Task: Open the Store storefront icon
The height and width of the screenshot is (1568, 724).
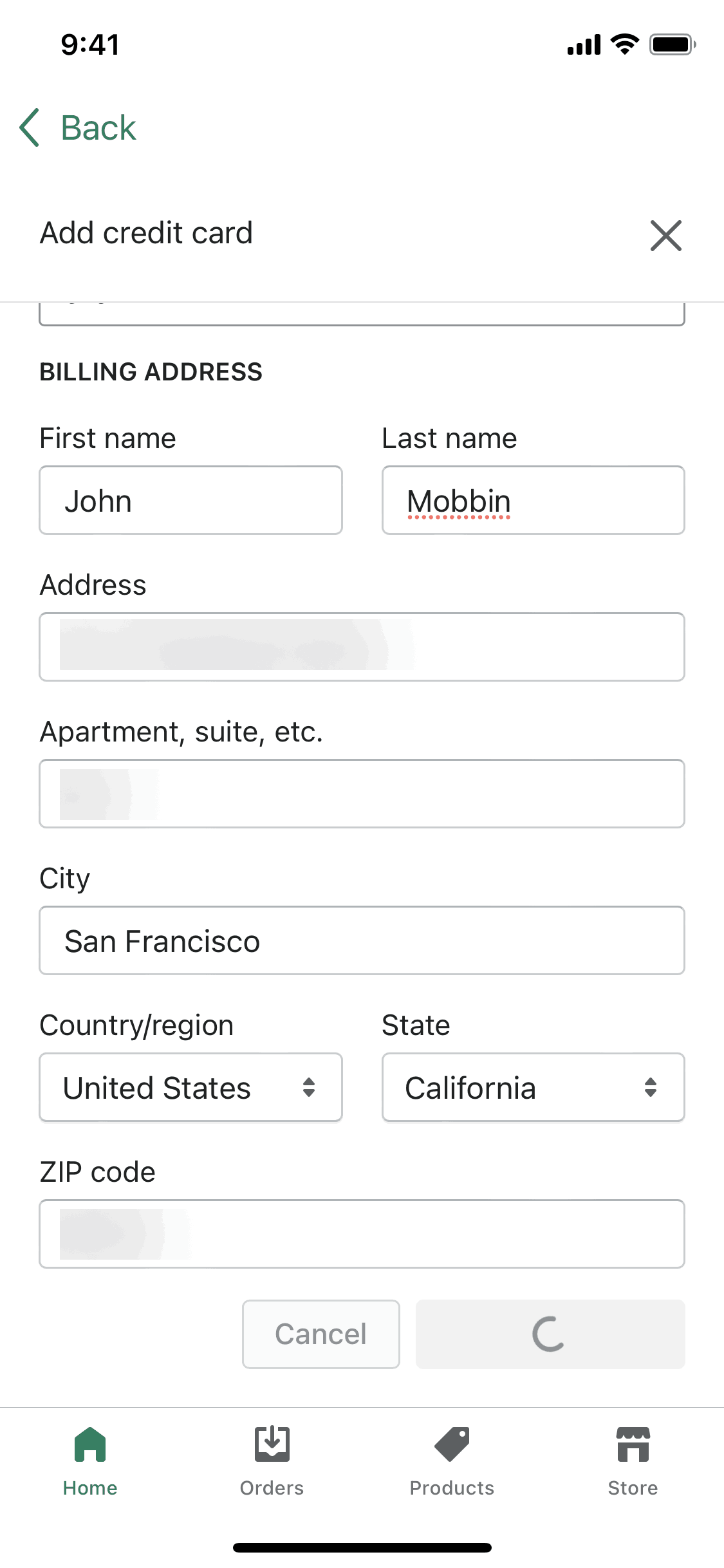Action: [x=633, y=1444]
